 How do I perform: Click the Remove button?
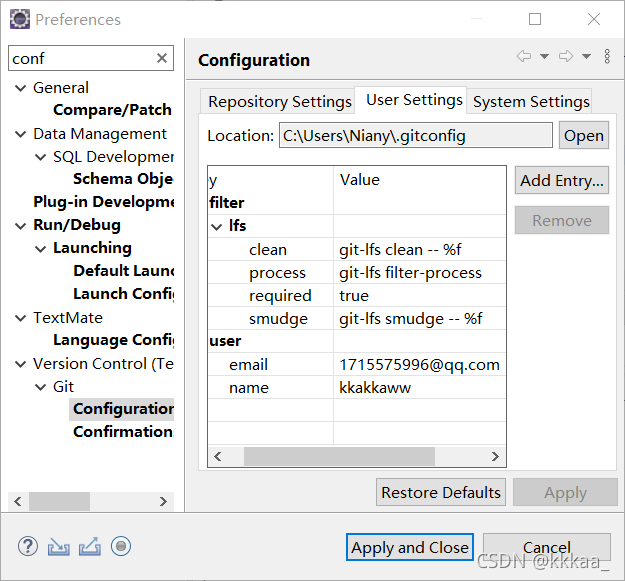562,220
